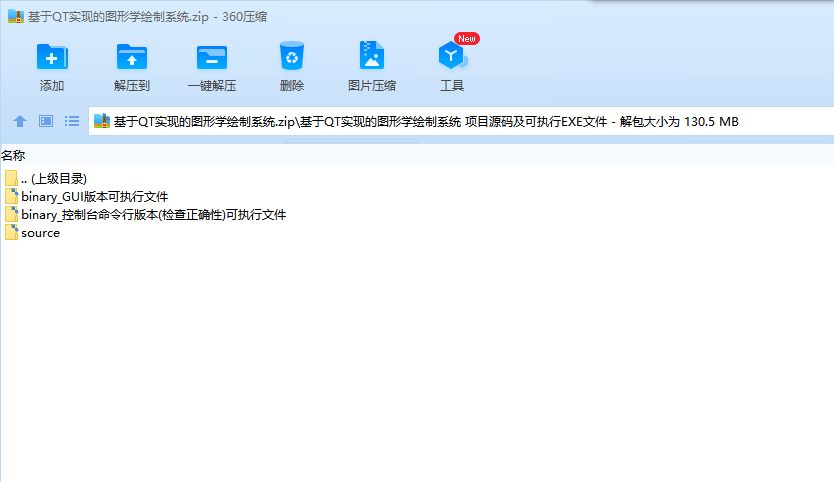834x482 pixels.
Task: Switch to list view mode
Action: point(72,121)
